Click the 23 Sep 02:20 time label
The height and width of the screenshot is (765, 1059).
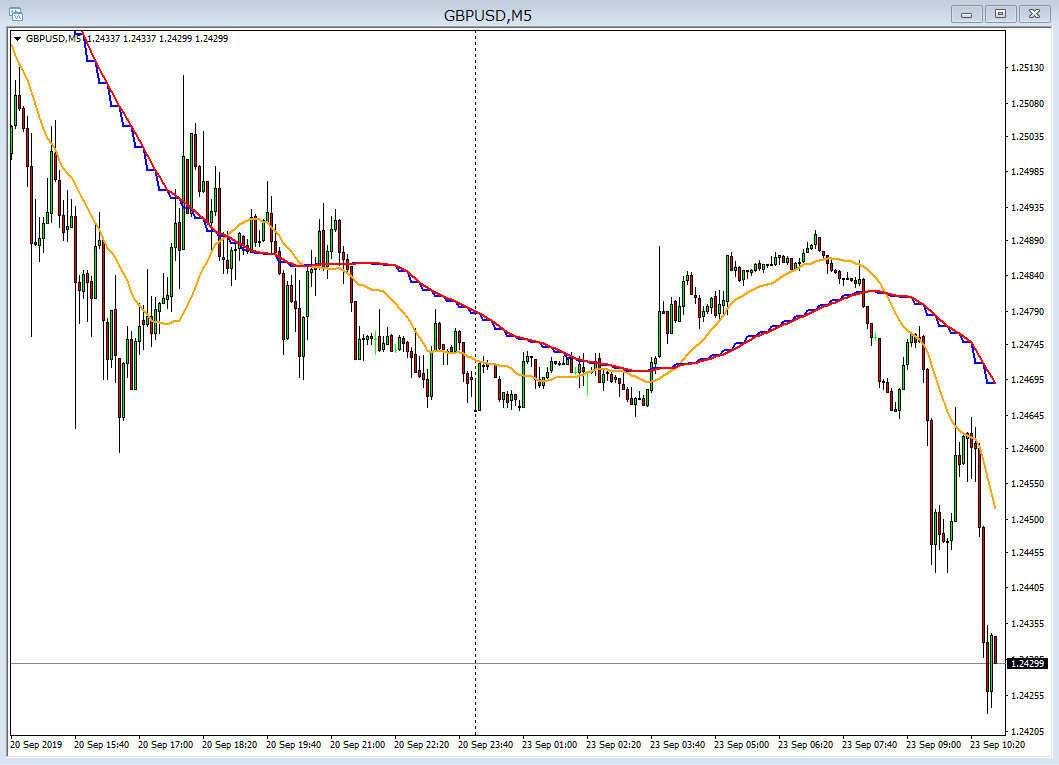click(x=613, y=745)
